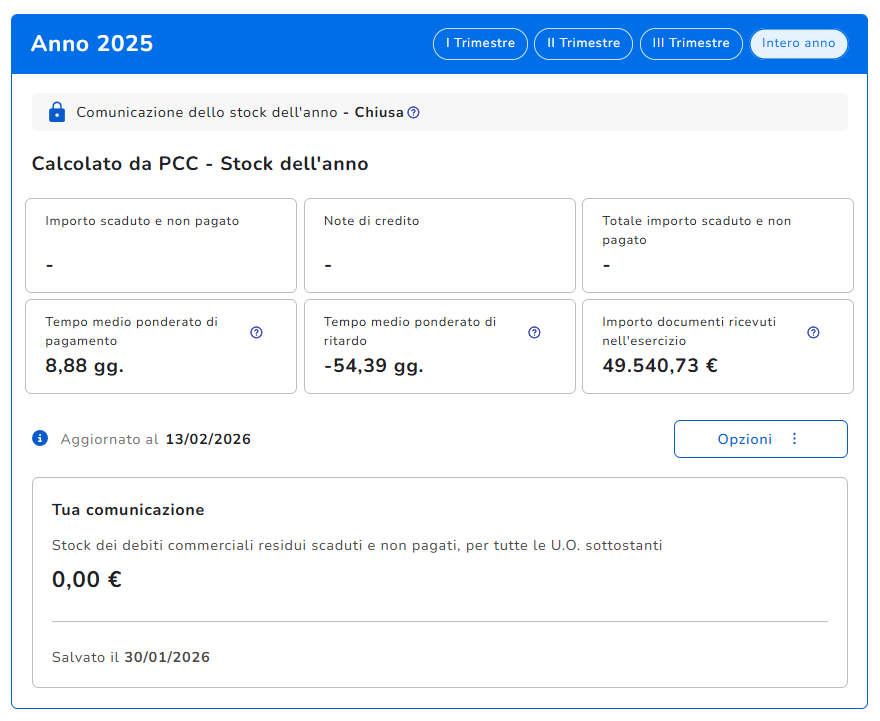
Task: Click the Anno 2025 header title
Action: (92, 44)
